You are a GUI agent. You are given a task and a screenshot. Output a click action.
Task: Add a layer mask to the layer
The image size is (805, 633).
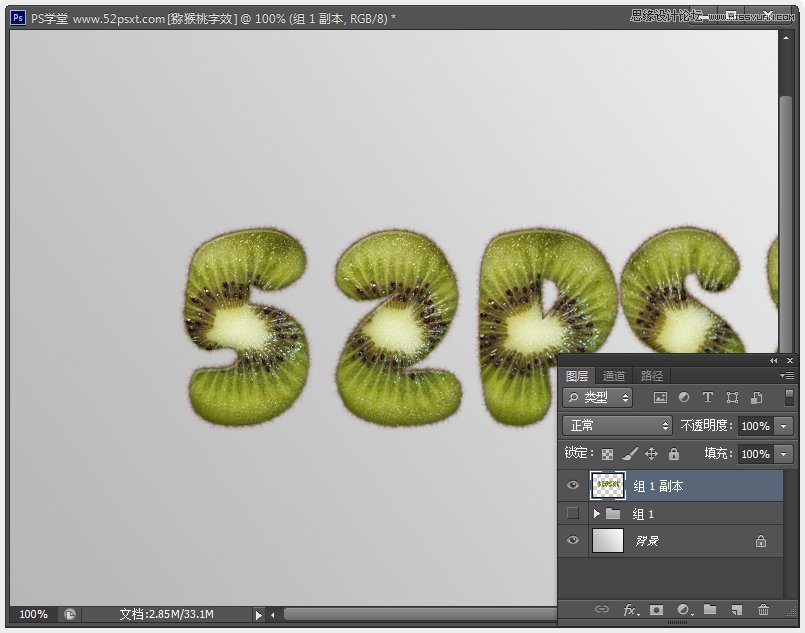(x=656, y=609)
